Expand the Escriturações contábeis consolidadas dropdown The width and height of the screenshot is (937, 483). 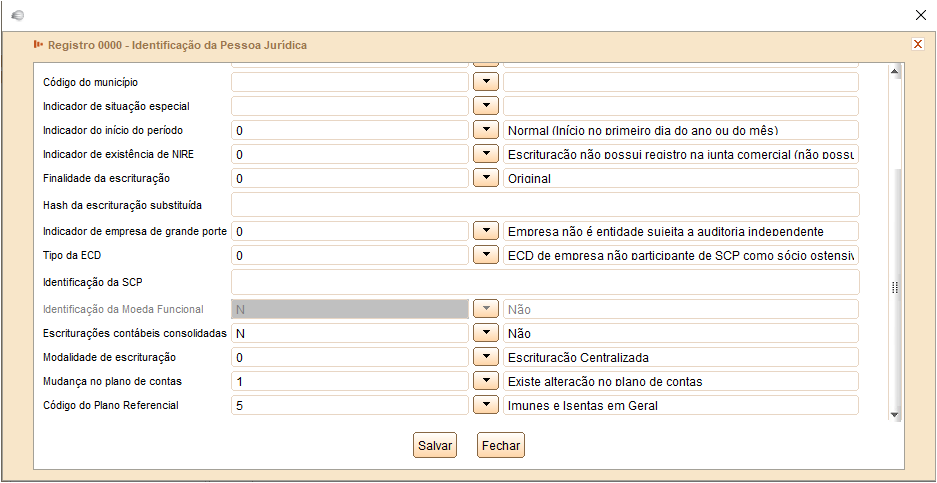tap(485, 333)
